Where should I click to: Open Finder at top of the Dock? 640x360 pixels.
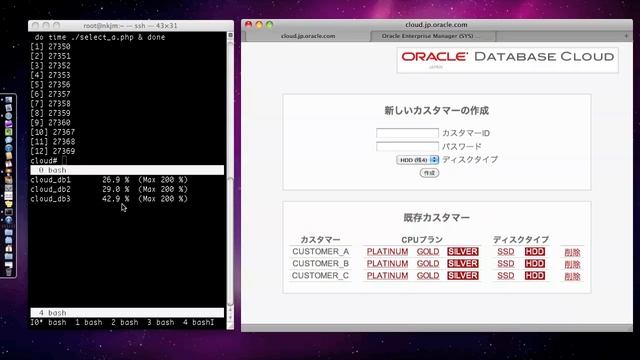pos(9,100)
